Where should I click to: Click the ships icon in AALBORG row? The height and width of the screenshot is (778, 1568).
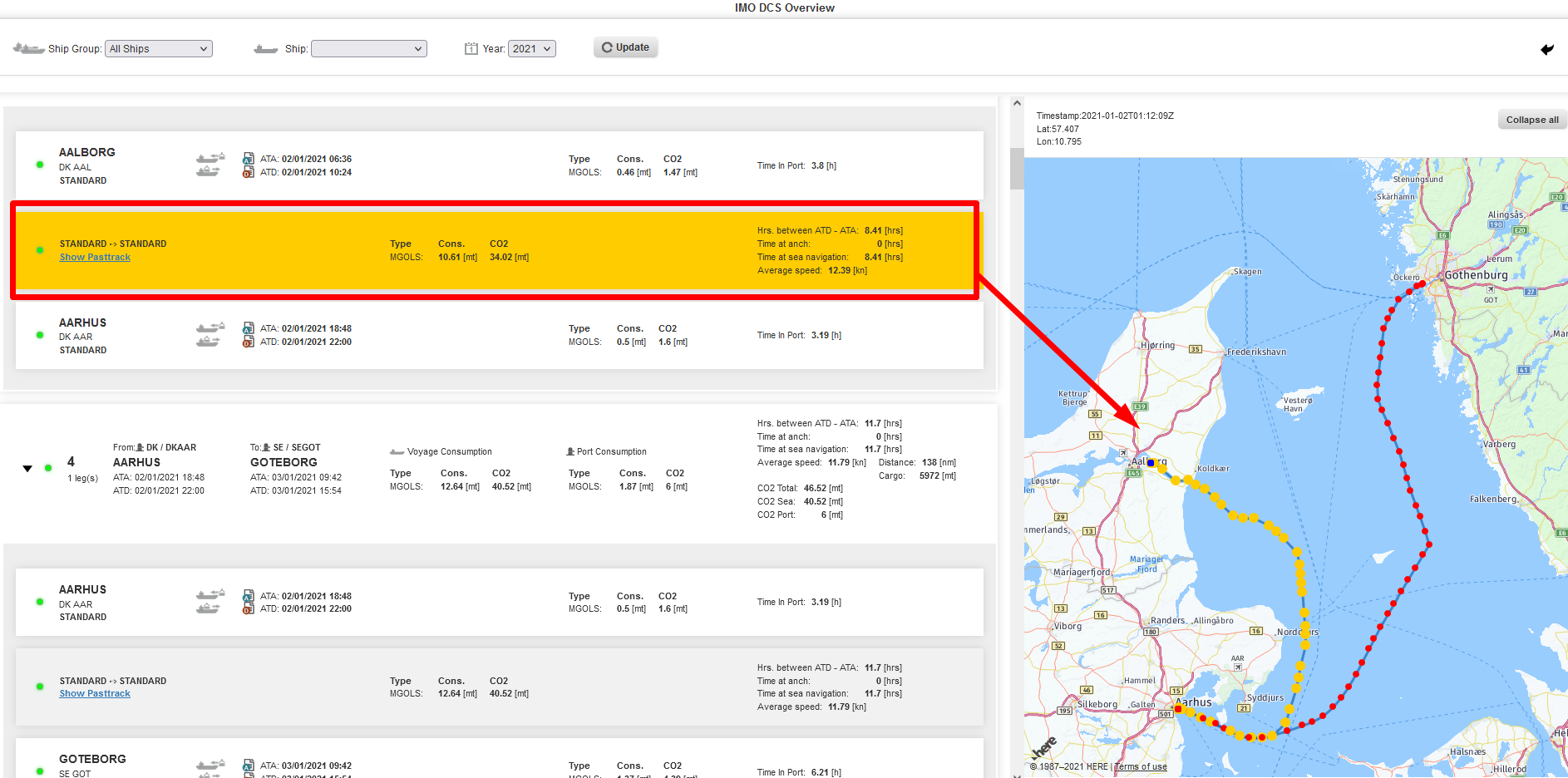tap(210, 165)
